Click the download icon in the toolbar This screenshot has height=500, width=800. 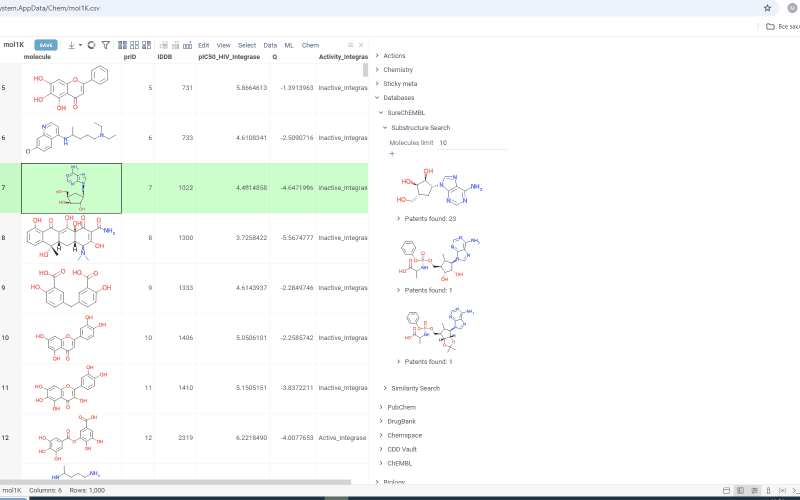pos(72,45)
